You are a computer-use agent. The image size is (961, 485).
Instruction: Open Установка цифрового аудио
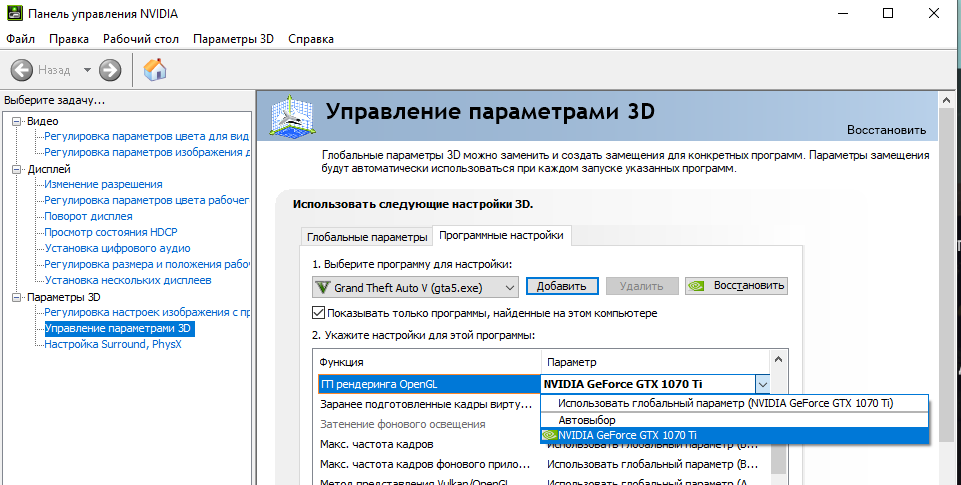coord(117,248)
